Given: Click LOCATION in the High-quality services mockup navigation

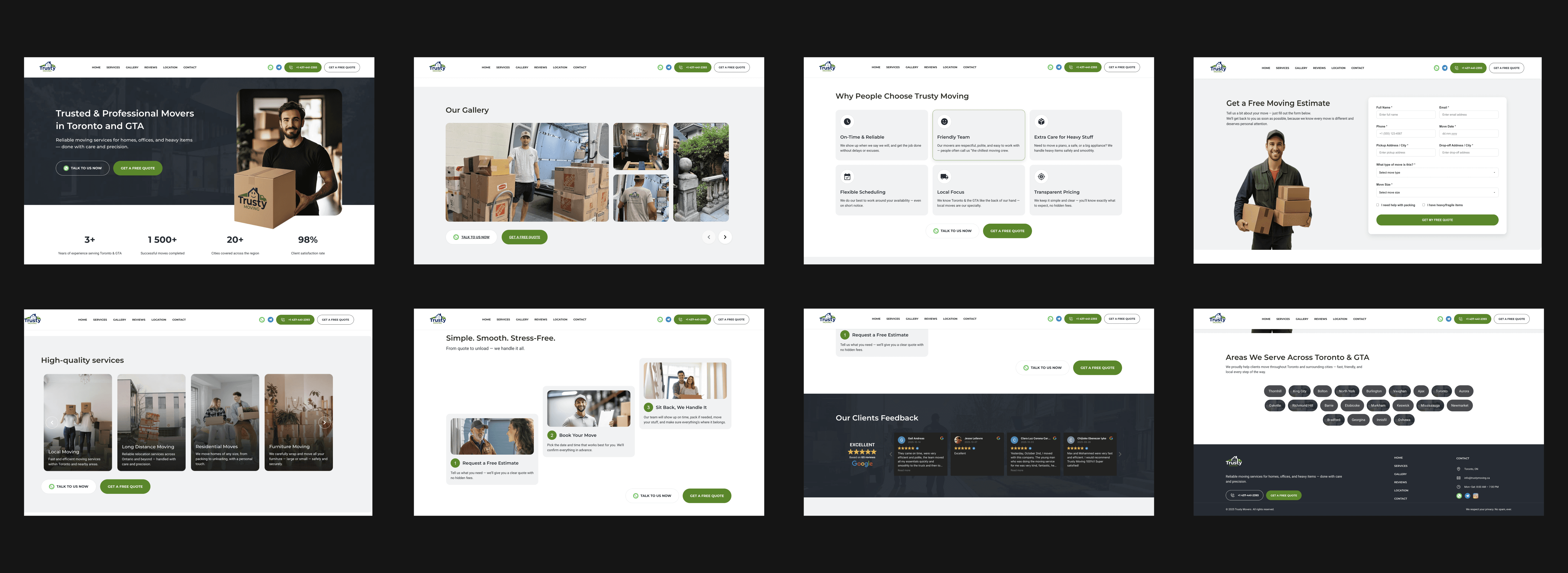Looking at the screenshot, I should point(159,319).
